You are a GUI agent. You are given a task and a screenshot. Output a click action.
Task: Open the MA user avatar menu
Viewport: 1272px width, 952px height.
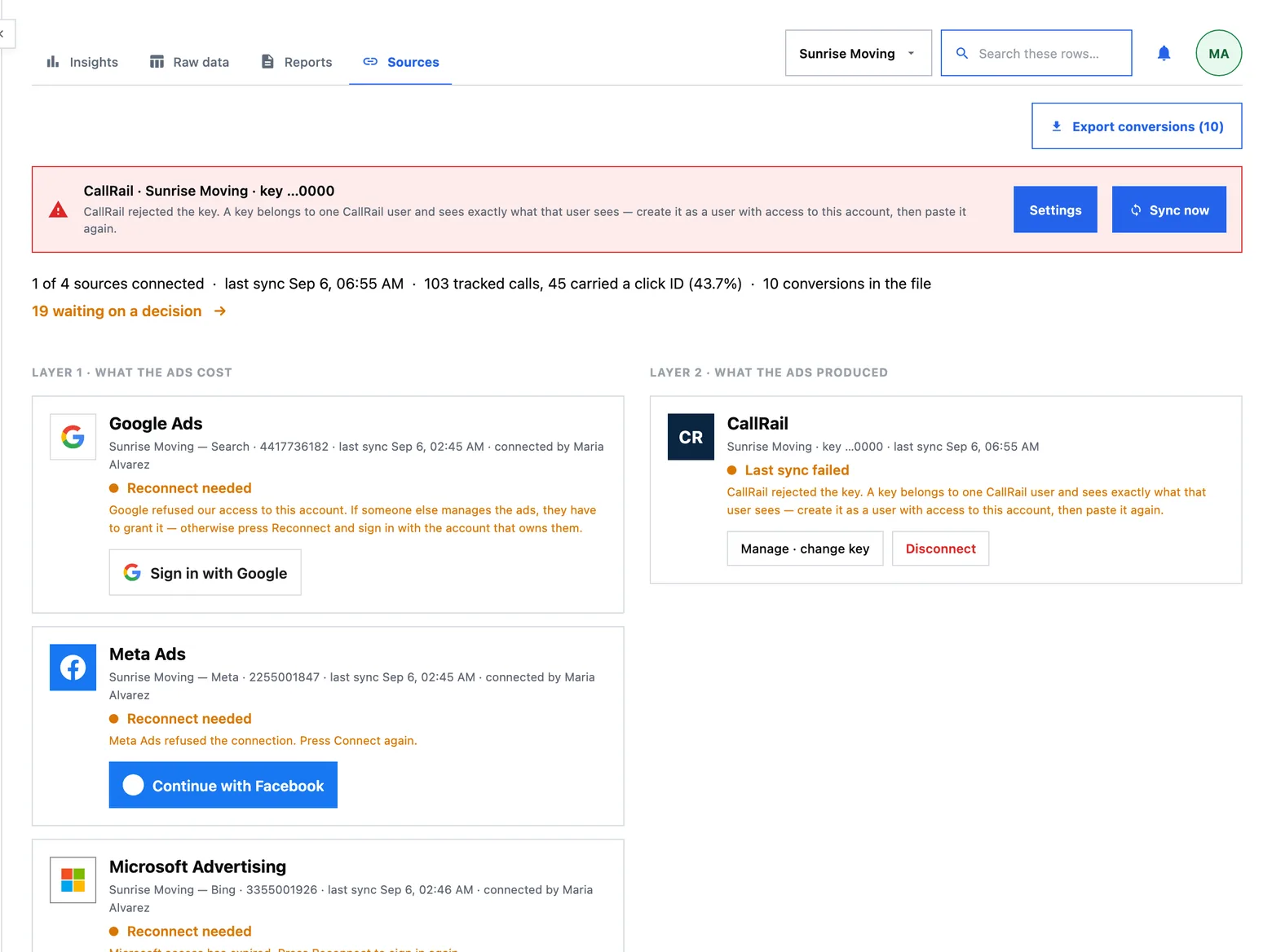[x=1218, y=53]
